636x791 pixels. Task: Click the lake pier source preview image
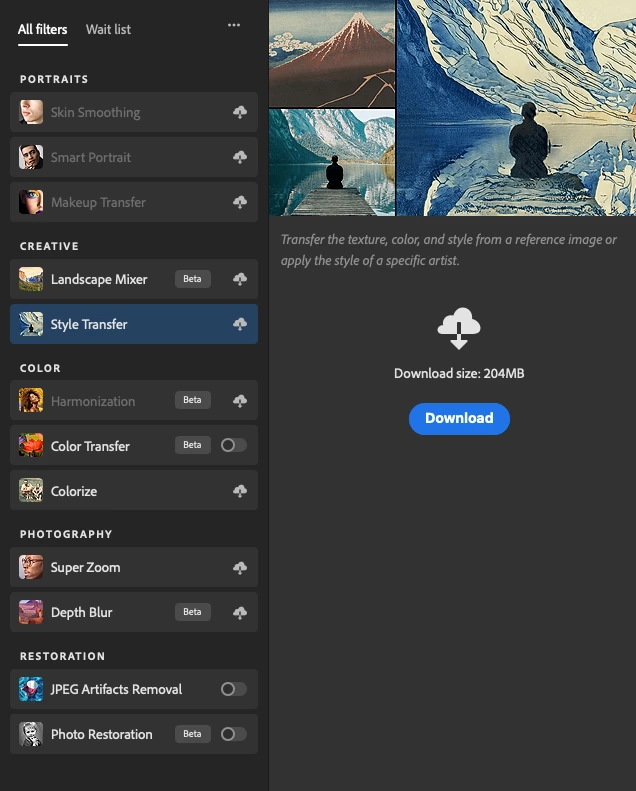click(x=332, y=162)
